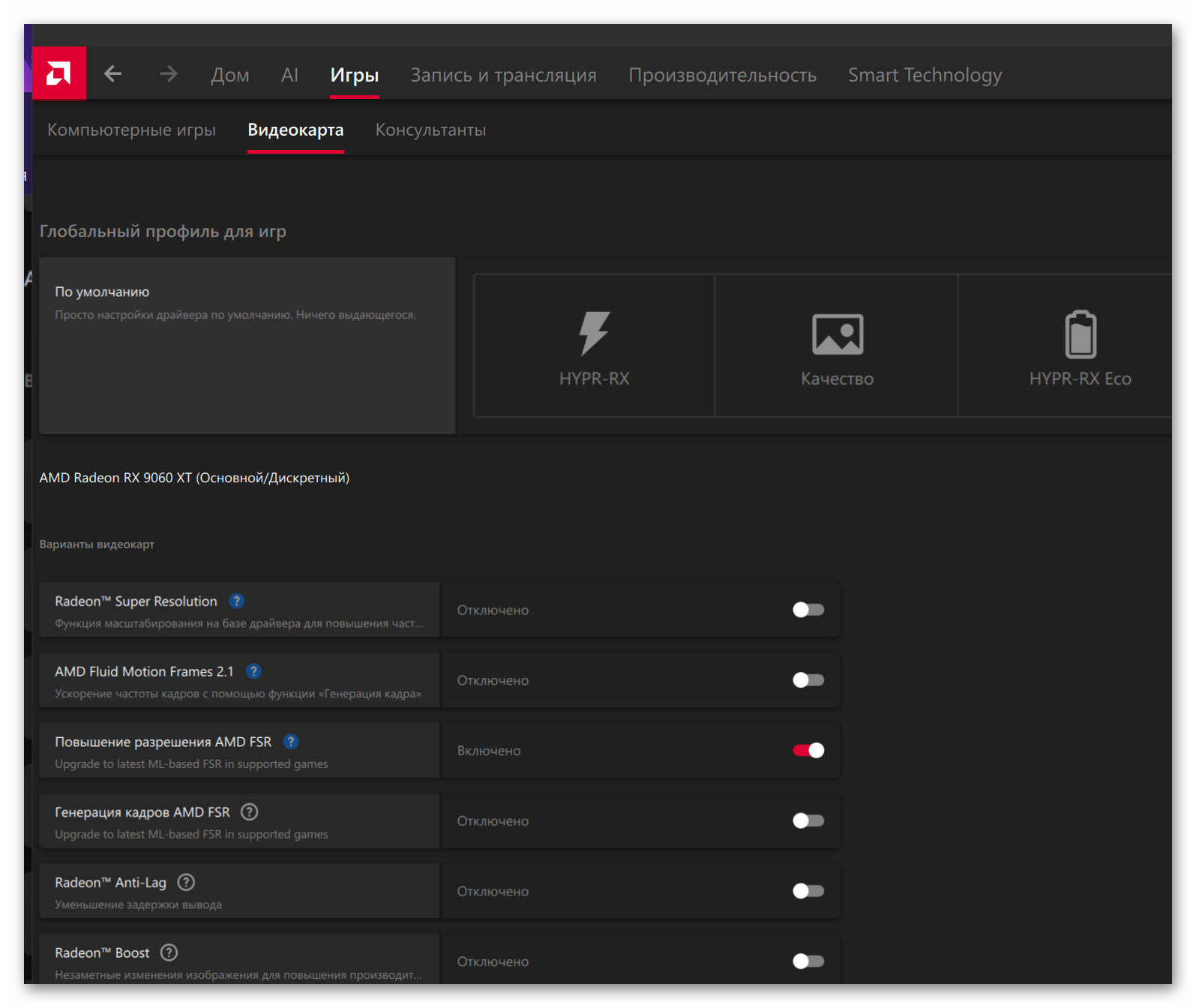This screenshot has width=1196, height=1008.
Task: Click the Глобальный профиль для игр heading
Action: coord(163,231)
